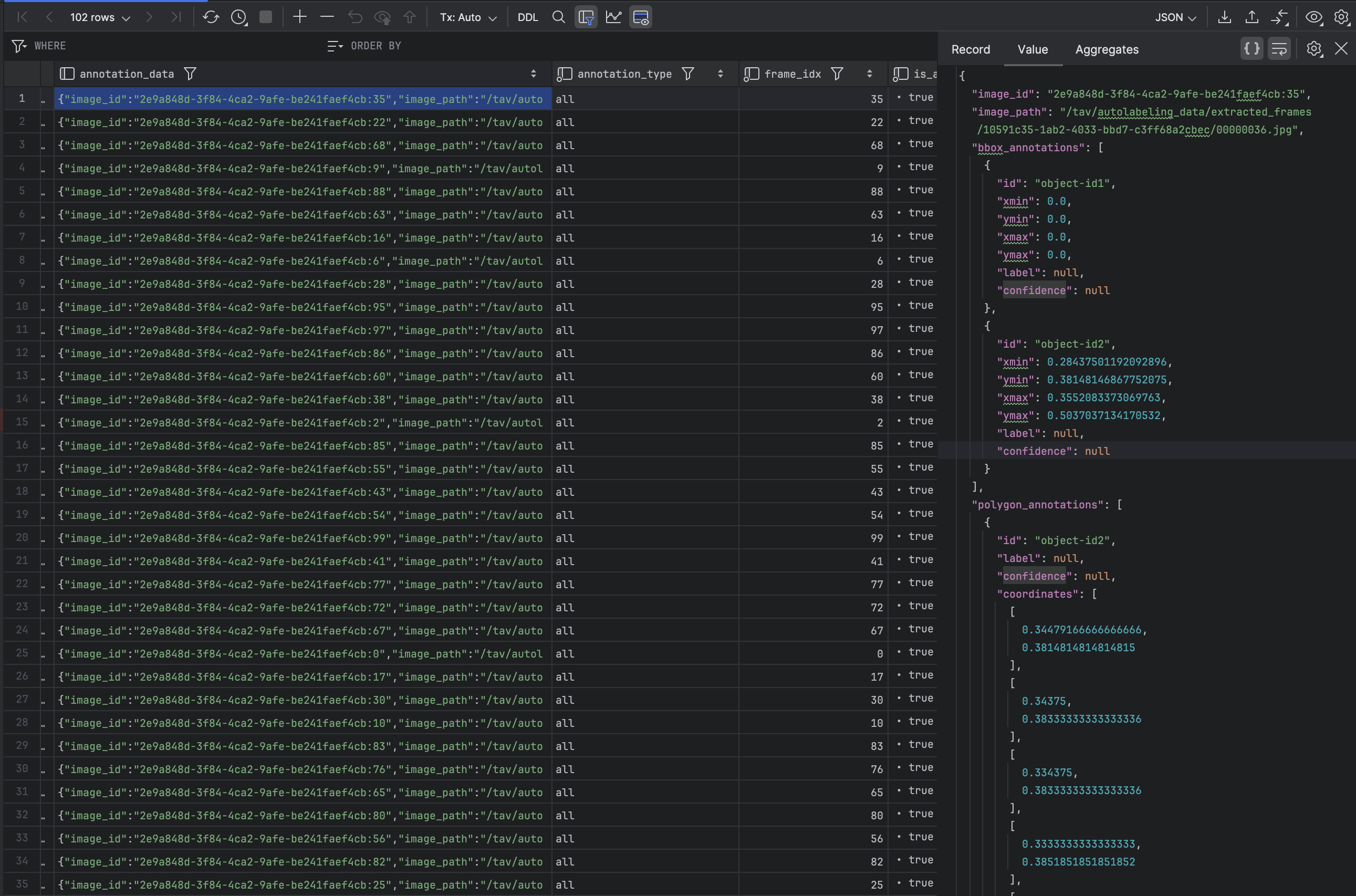Expand the Tx: Auto transaction dropdown
1356x896 pixels.
467,17
